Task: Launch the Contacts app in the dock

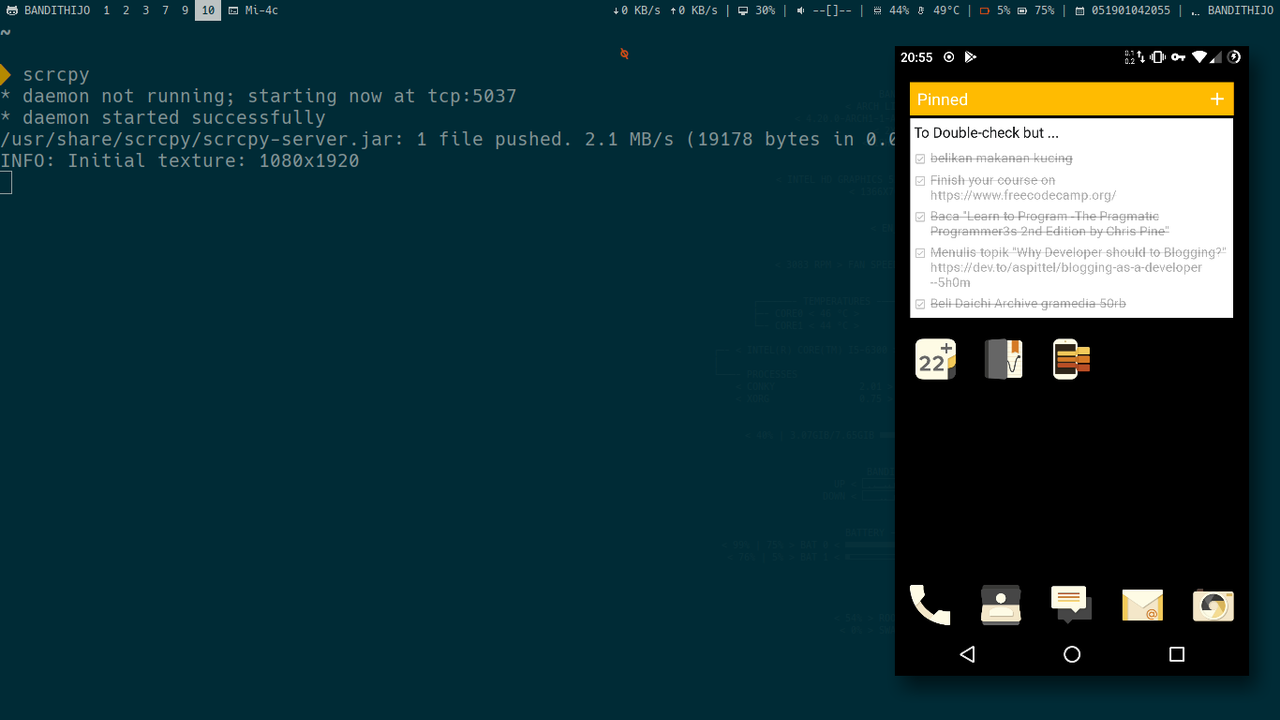Action: tap(1001, 605)
